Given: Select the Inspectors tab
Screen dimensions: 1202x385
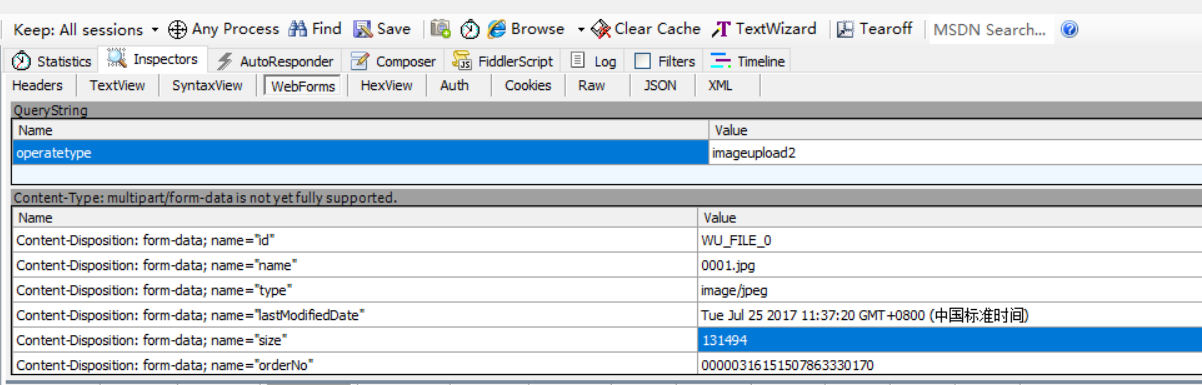Looking at the screenshot, I should (153, 60).
